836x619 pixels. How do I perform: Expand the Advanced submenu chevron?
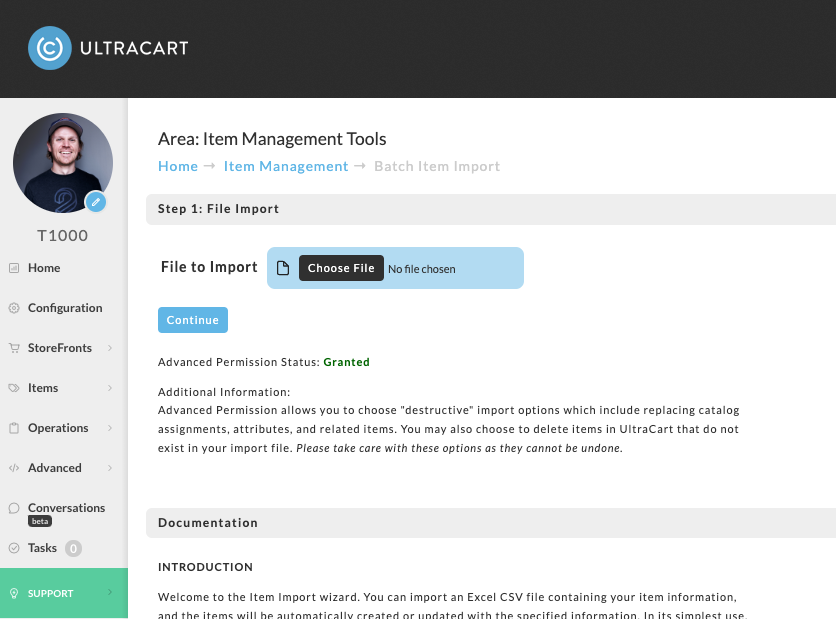tap(110, 468)
